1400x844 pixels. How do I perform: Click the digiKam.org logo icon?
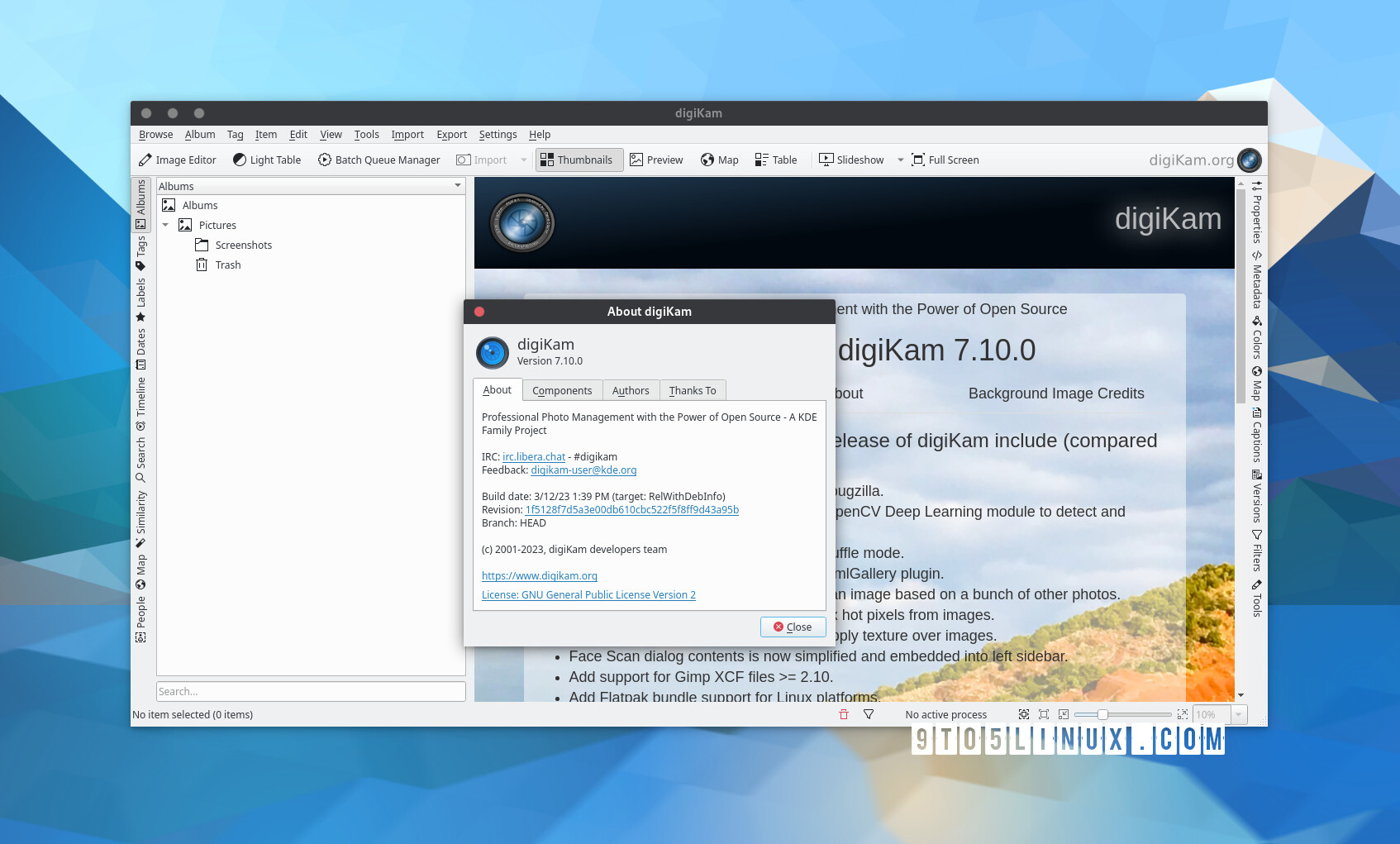[1249, 160]
